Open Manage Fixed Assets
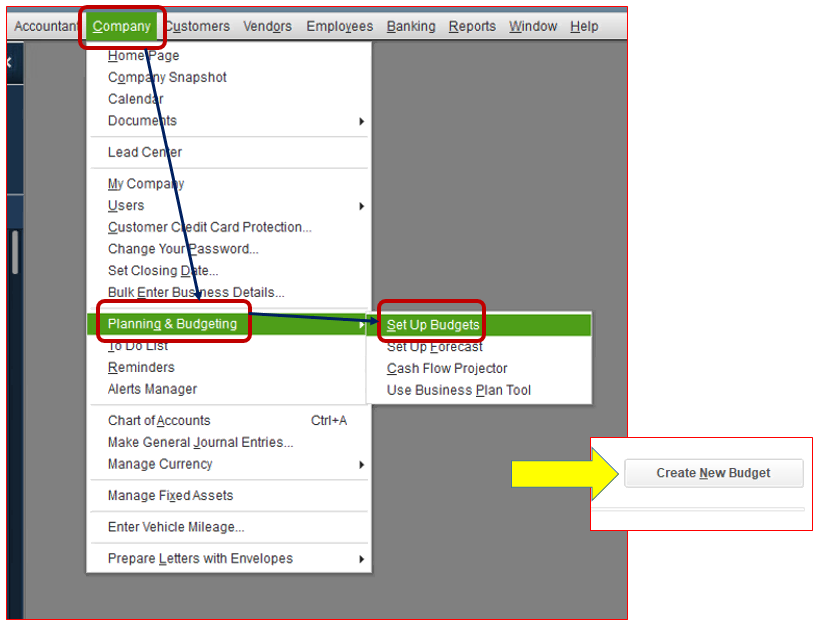Image resolution: width=836 pixels, height=641 pixels. [x=229, y=496]
